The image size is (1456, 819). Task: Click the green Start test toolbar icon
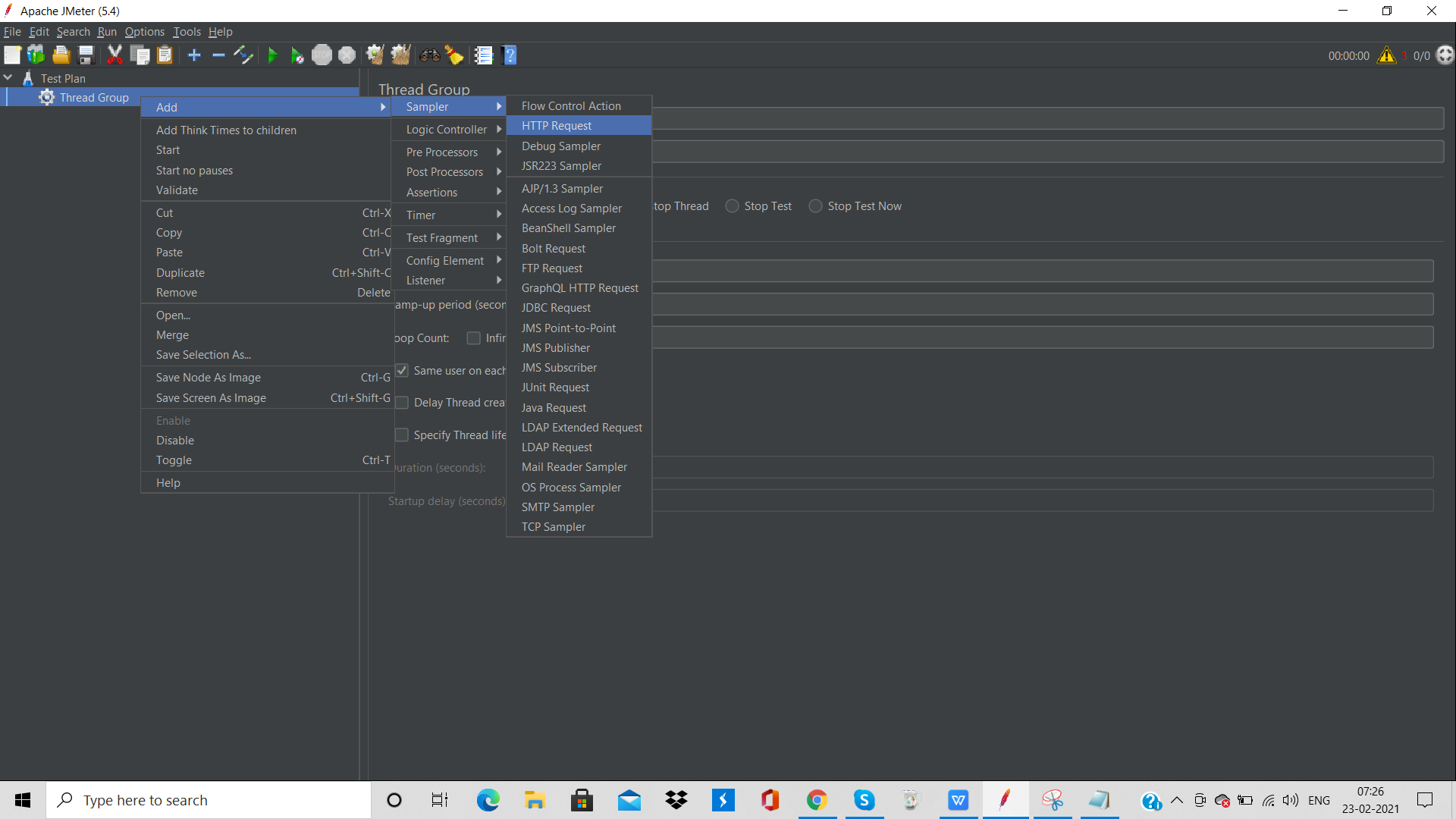point(272,55)
